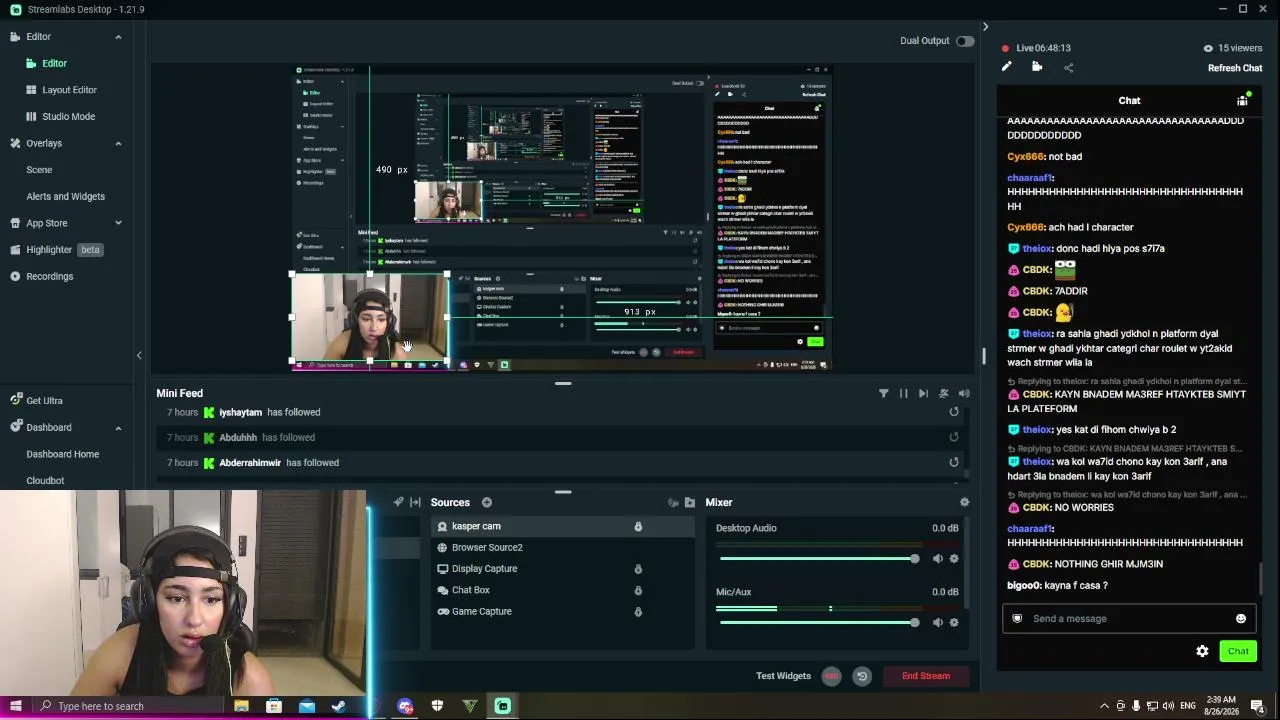This screenshot has width=1280, height=720.
Task: Open chat settings gear icon
Action: point(1202,651)
